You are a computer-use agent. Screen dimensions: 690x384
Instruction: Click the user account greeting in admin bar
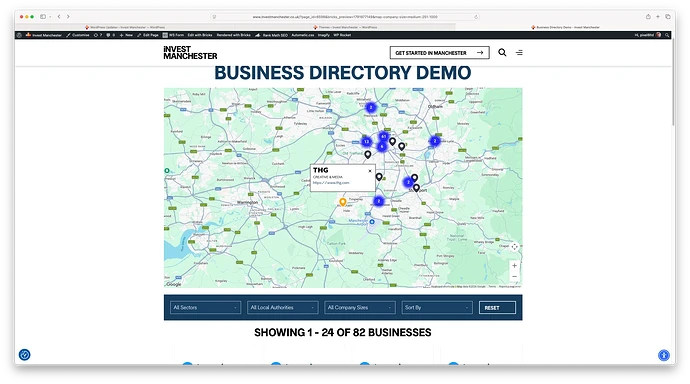(647, 35)
